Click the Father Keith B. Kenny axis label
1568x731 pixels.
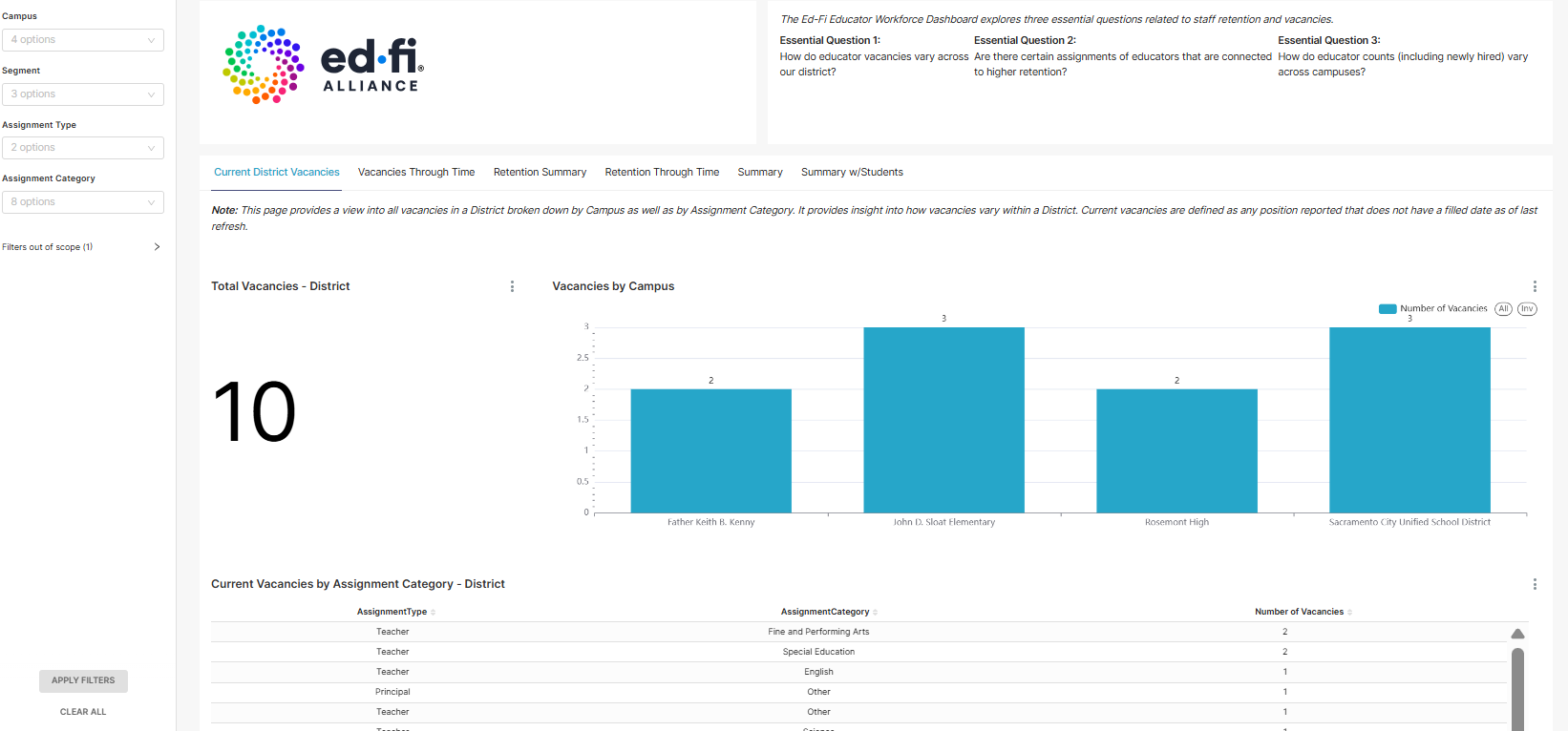(711, 522)
